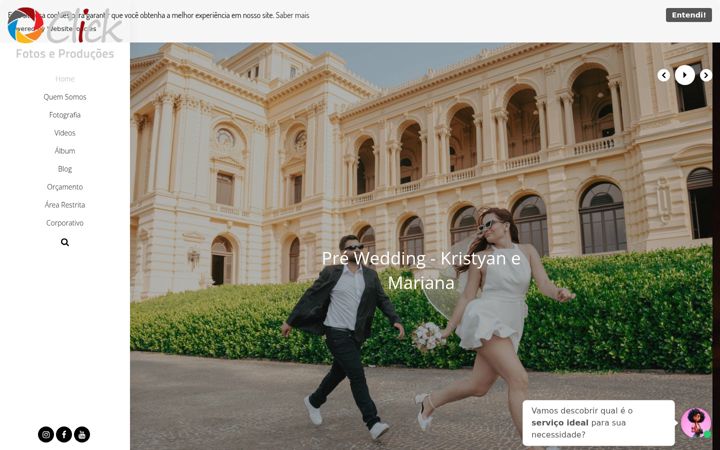Open Saber mais cookie link
The width and height of the screenshot is (720, 450).
[x=292, y=15]
